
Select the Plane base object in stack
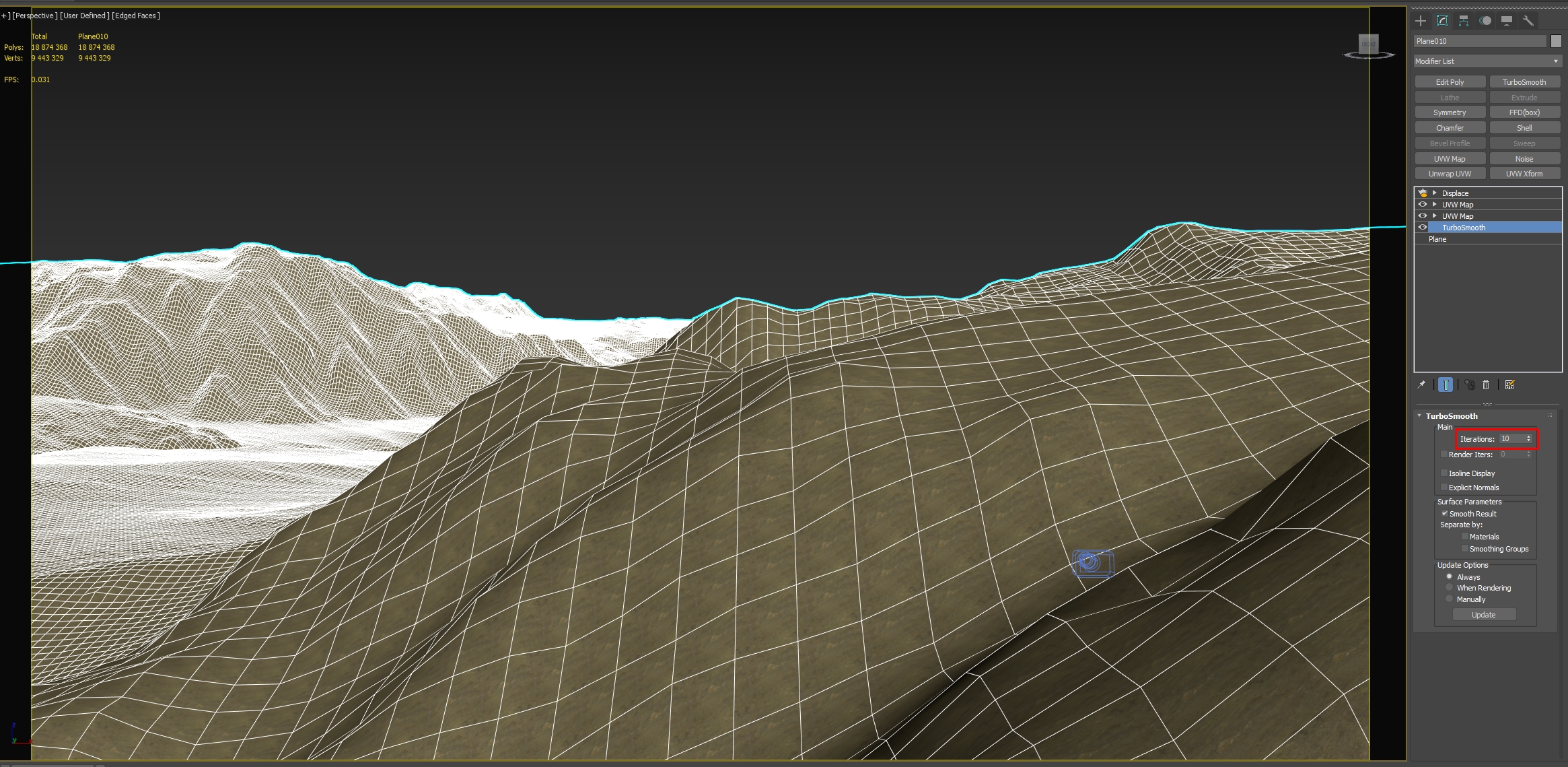coord(1488,239)
